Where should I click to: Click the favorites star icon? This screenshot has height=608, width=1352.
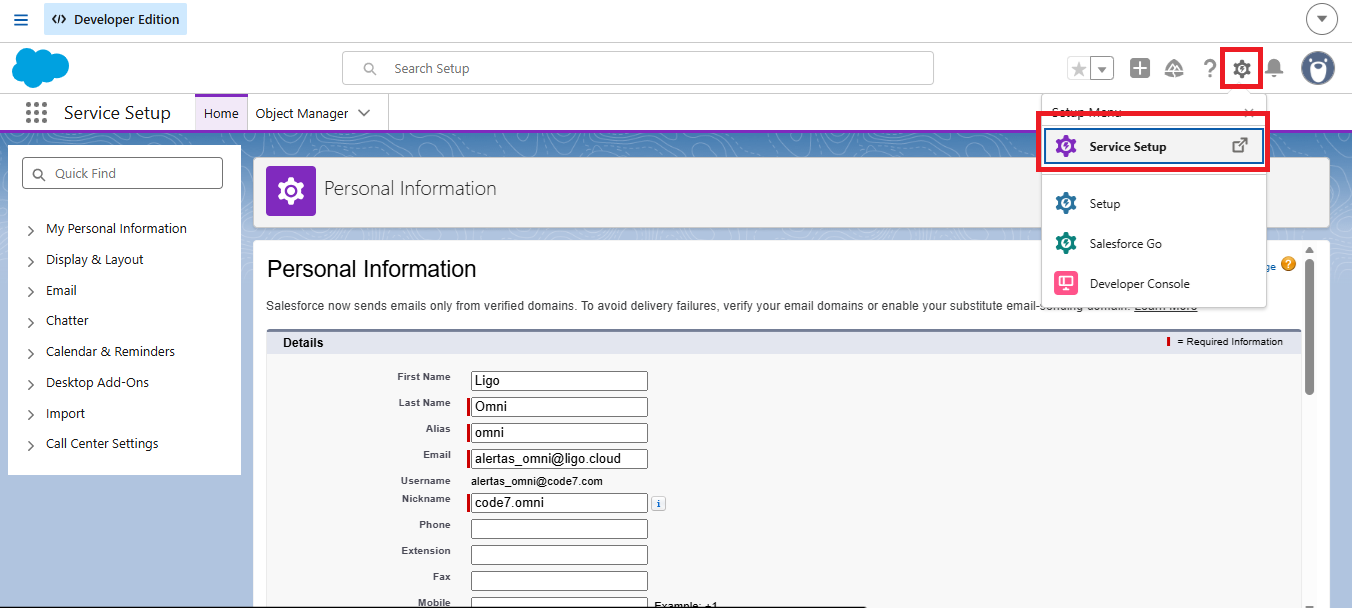click(1078, 68)
